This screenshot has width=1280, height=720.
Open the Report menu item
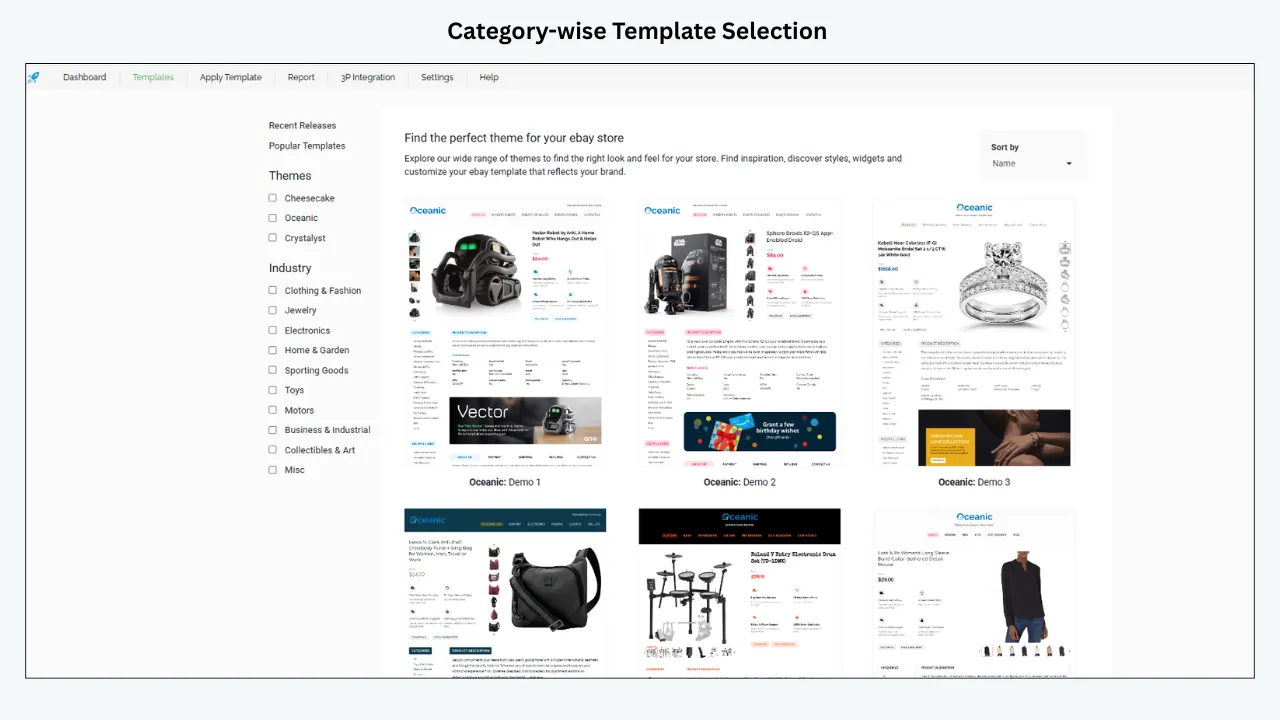[x=301, y=77]
